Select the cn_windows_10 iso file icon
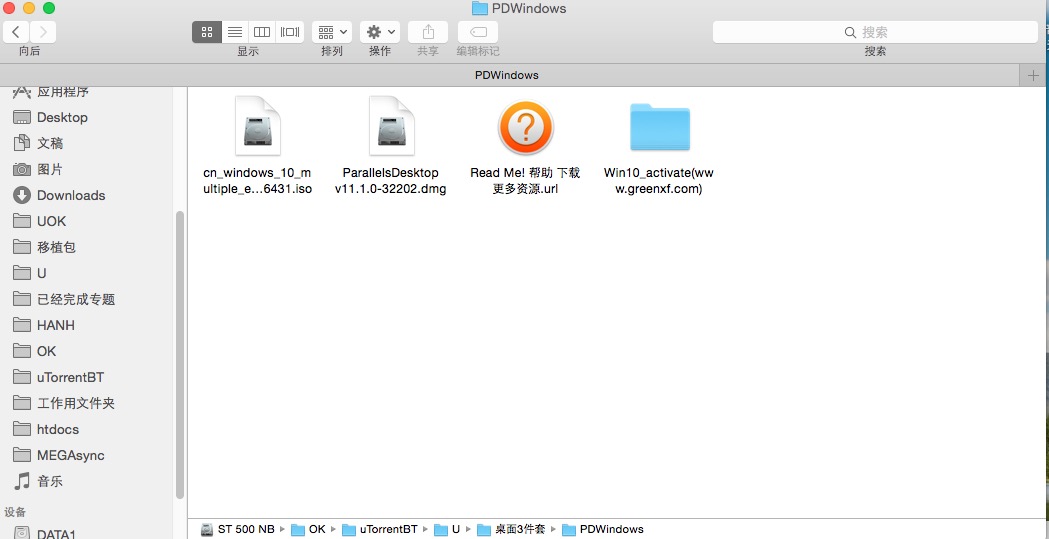Image resolution: width=1049 pixels, height=539 pixels. point(258,126)
